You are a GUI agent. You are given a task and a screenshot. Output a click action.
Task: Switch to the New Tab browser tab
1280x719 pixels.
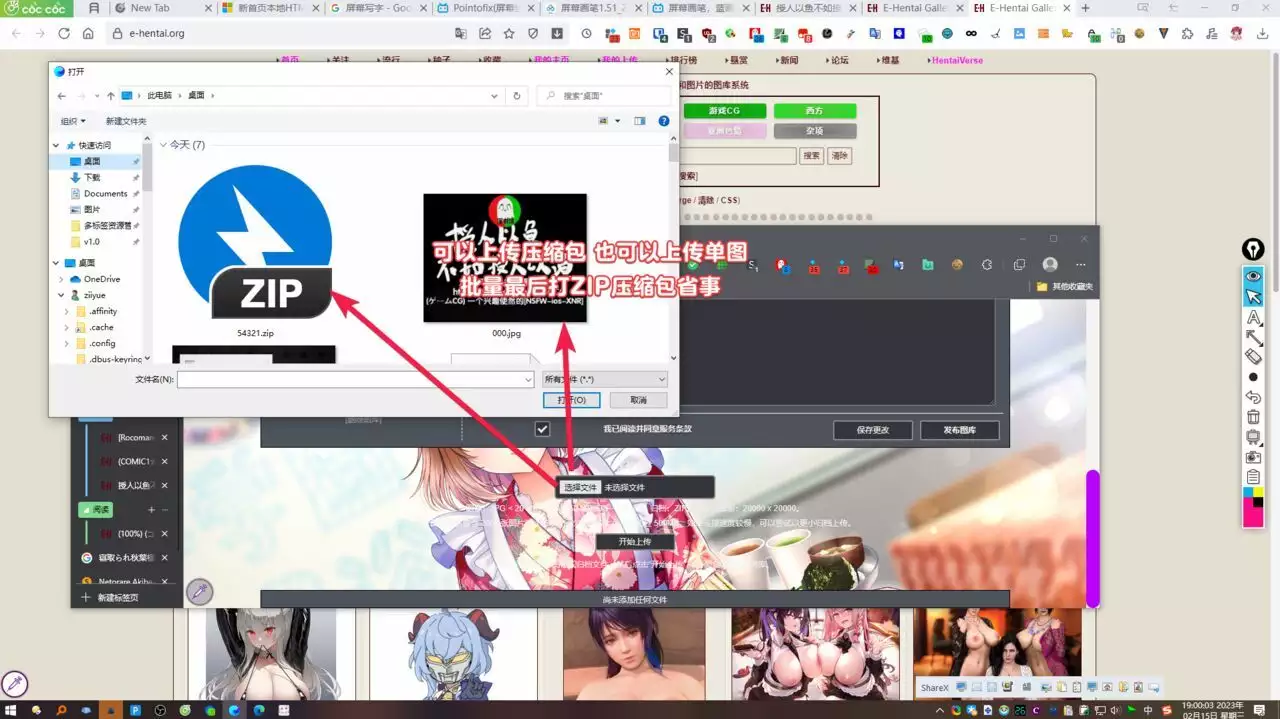150,8
